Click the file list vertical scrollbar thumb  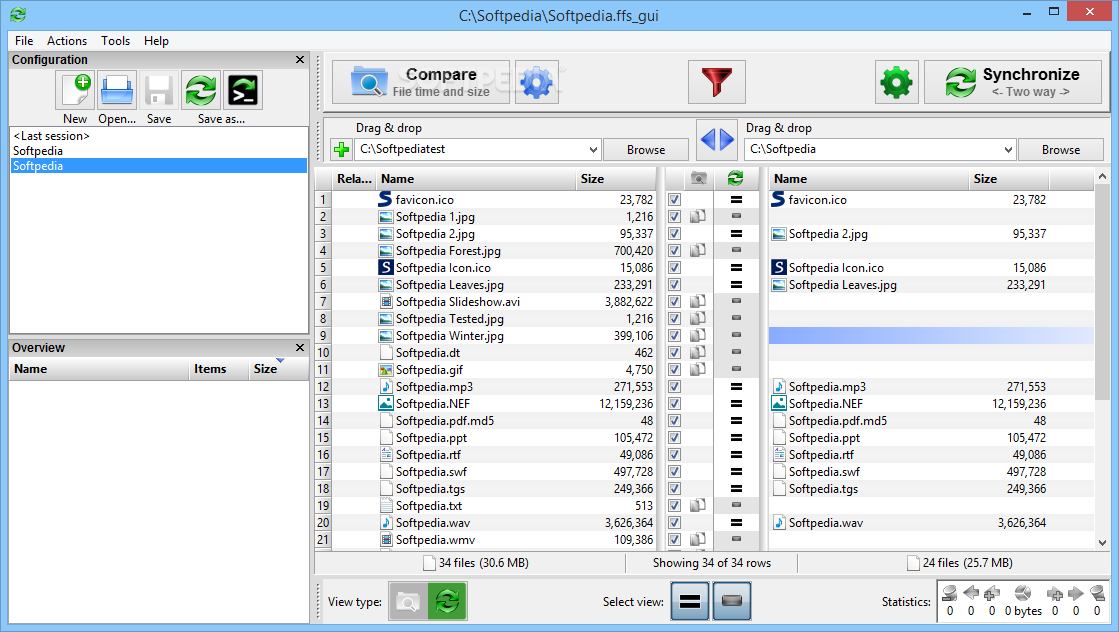(x=1102, y=292)
